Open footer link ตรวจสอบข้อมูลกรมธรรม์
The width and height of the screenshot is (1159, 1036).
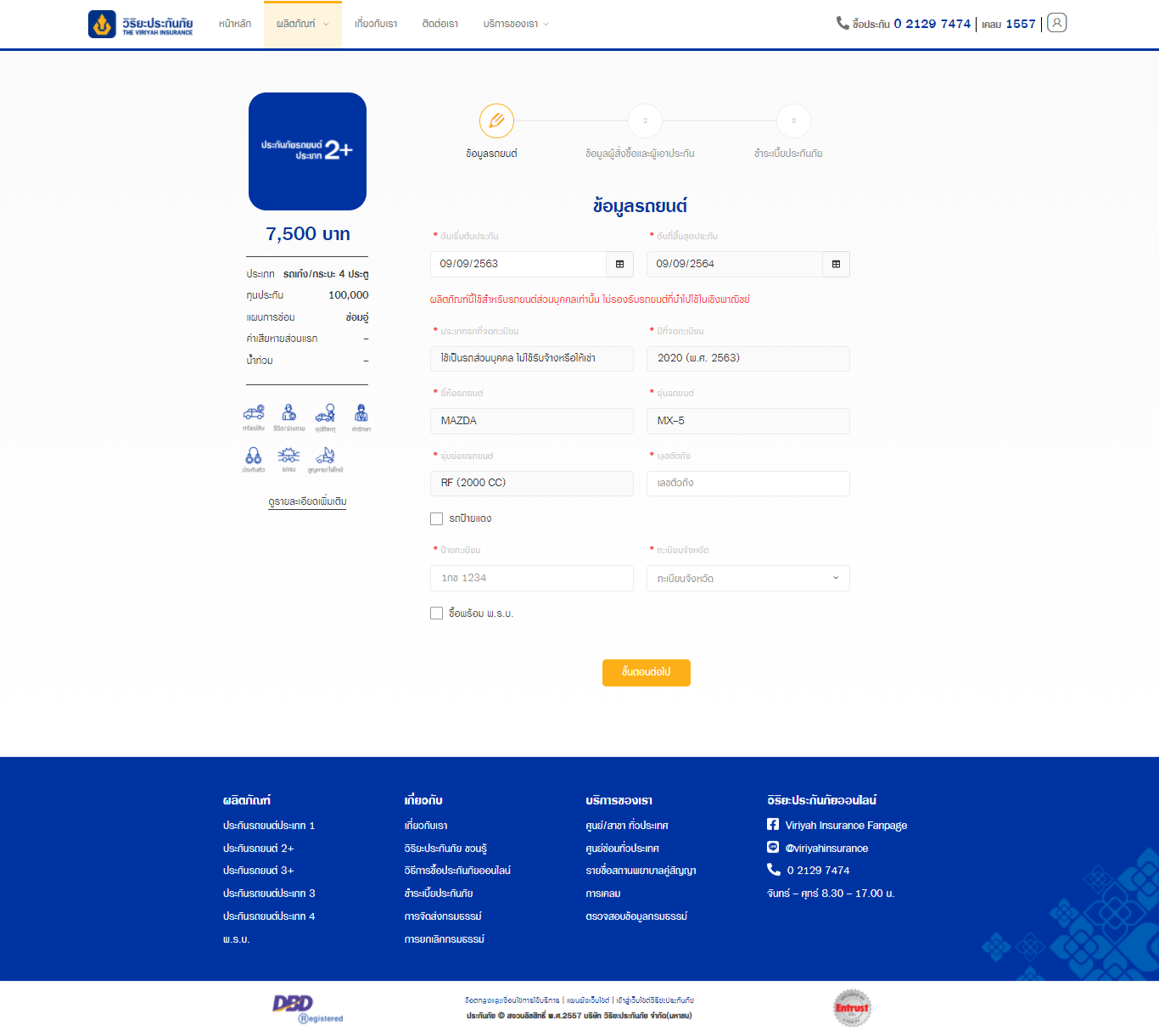click(x=636, y=916)
